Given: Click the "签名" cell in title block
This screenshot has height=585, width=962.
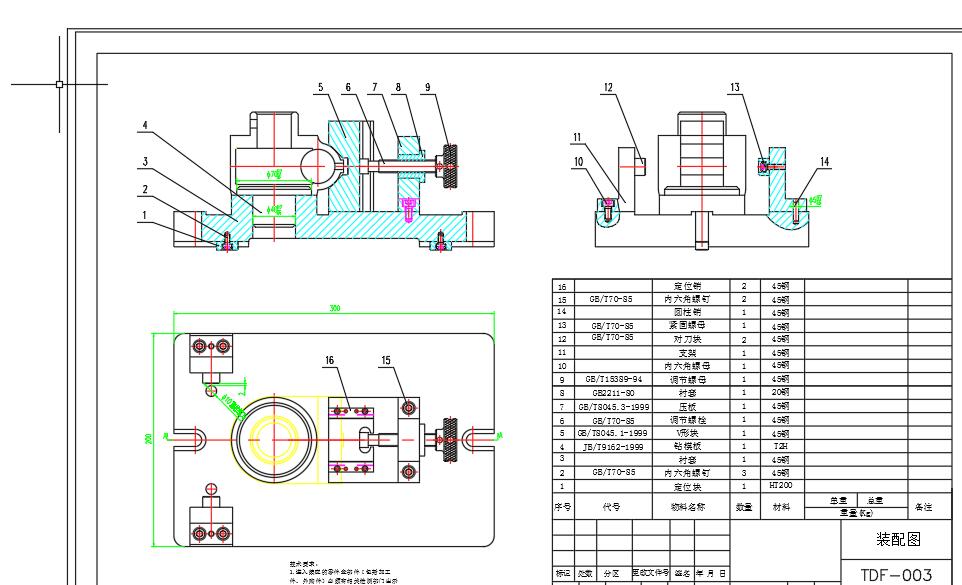Looking at the screenshot, I should (682, 574).
